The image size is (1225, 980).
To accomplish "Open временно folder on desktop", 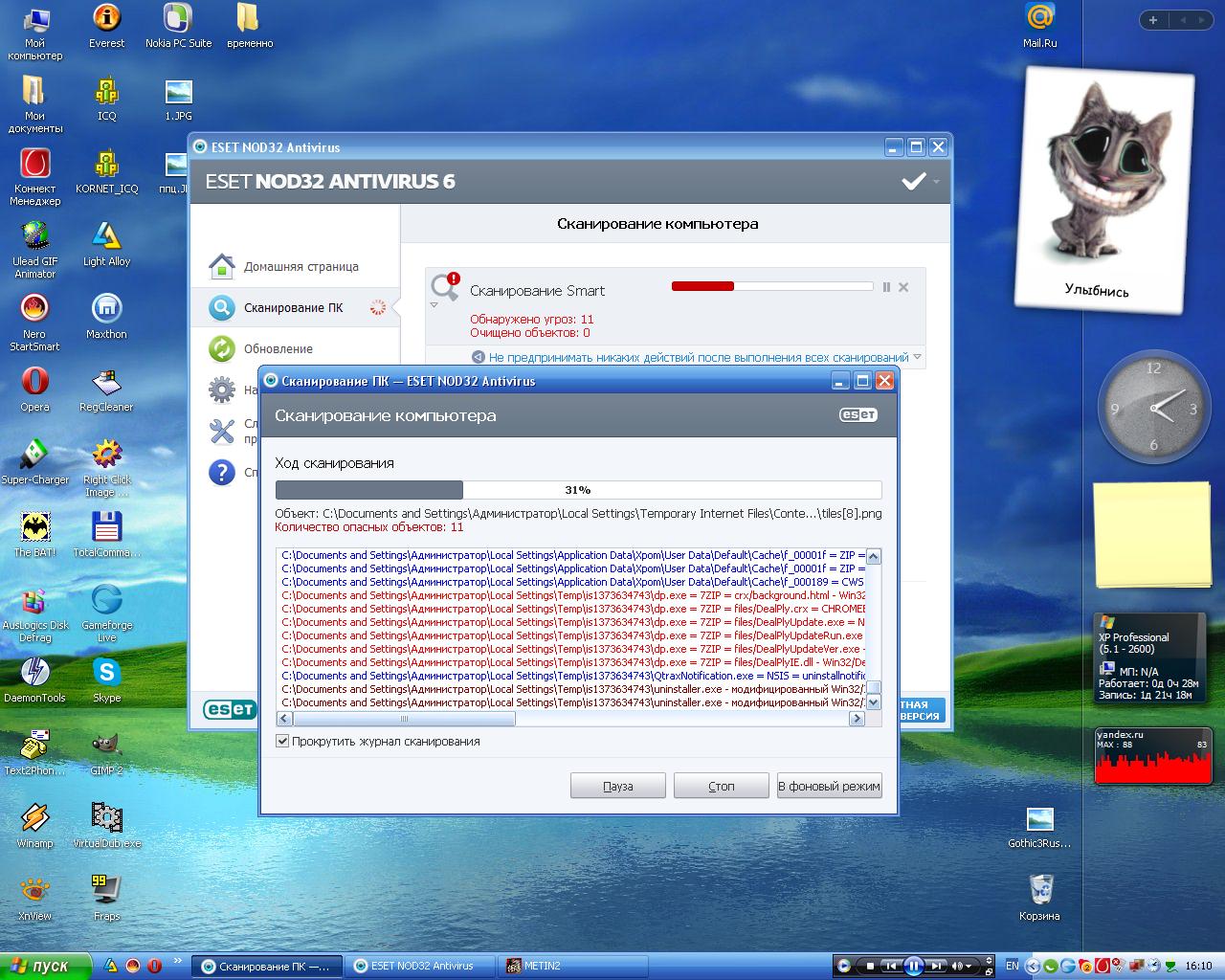I will point(250,26).
